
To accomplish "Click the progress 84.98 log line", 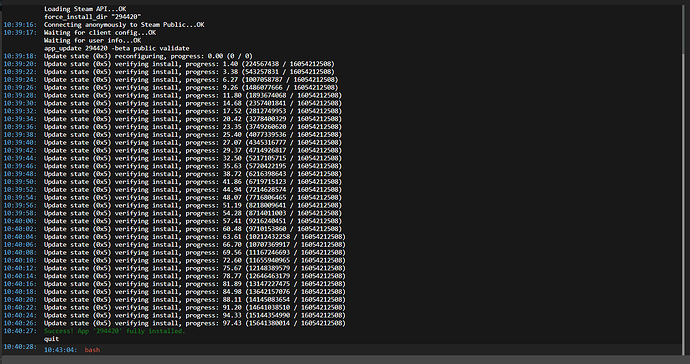I will click(195, 292).
